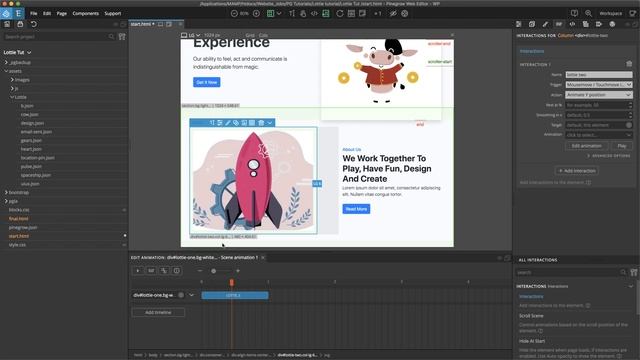Click the pencil edit icon on element toolbar
Screen dimensions: 640x360
pos(228,123)
